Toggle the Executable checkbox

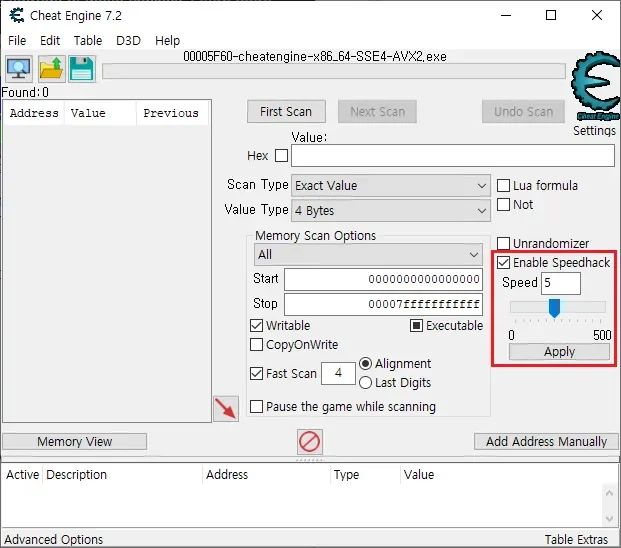[416, 325]
